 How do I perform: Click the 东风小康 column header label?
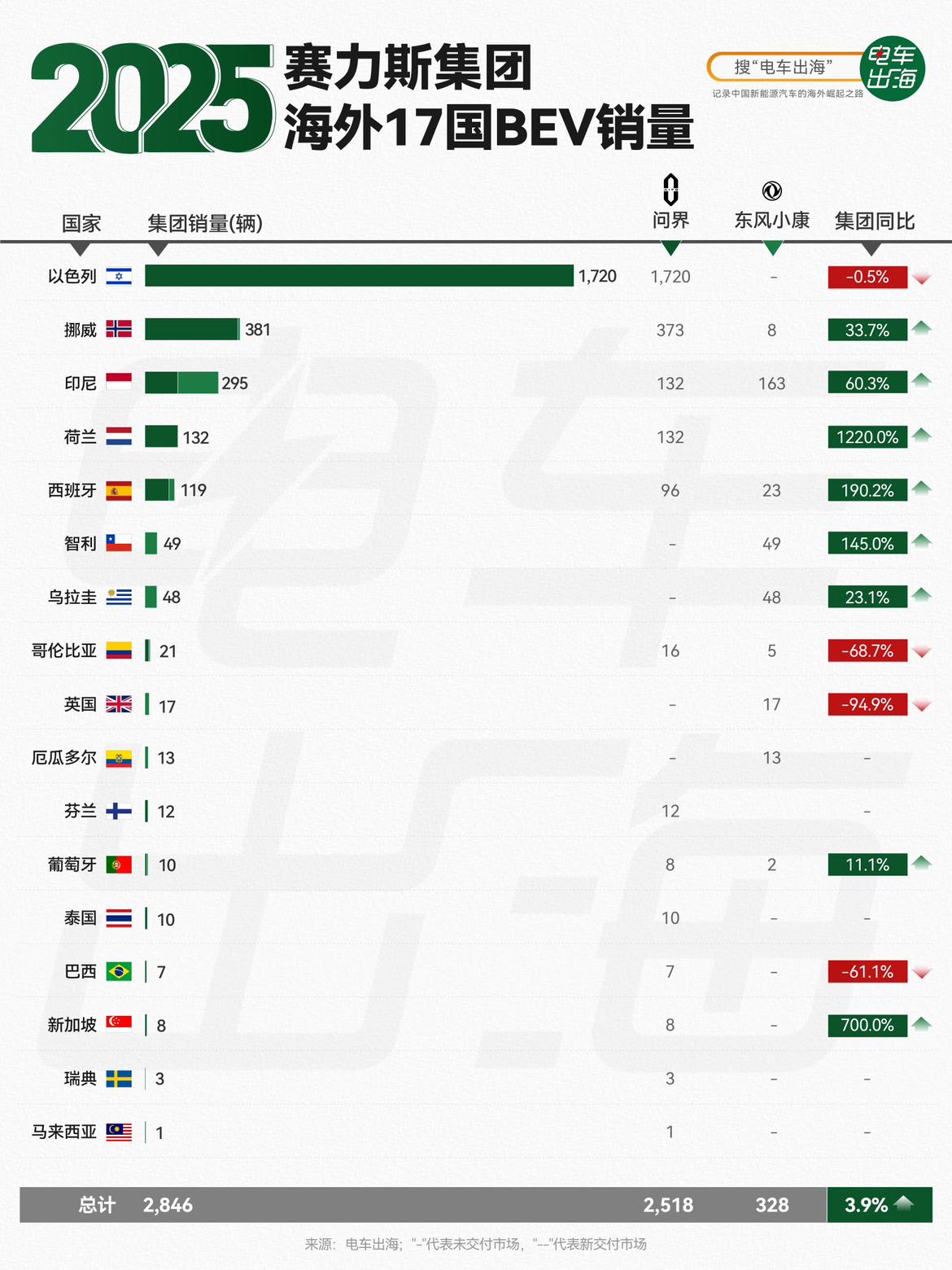coord(771,221)
